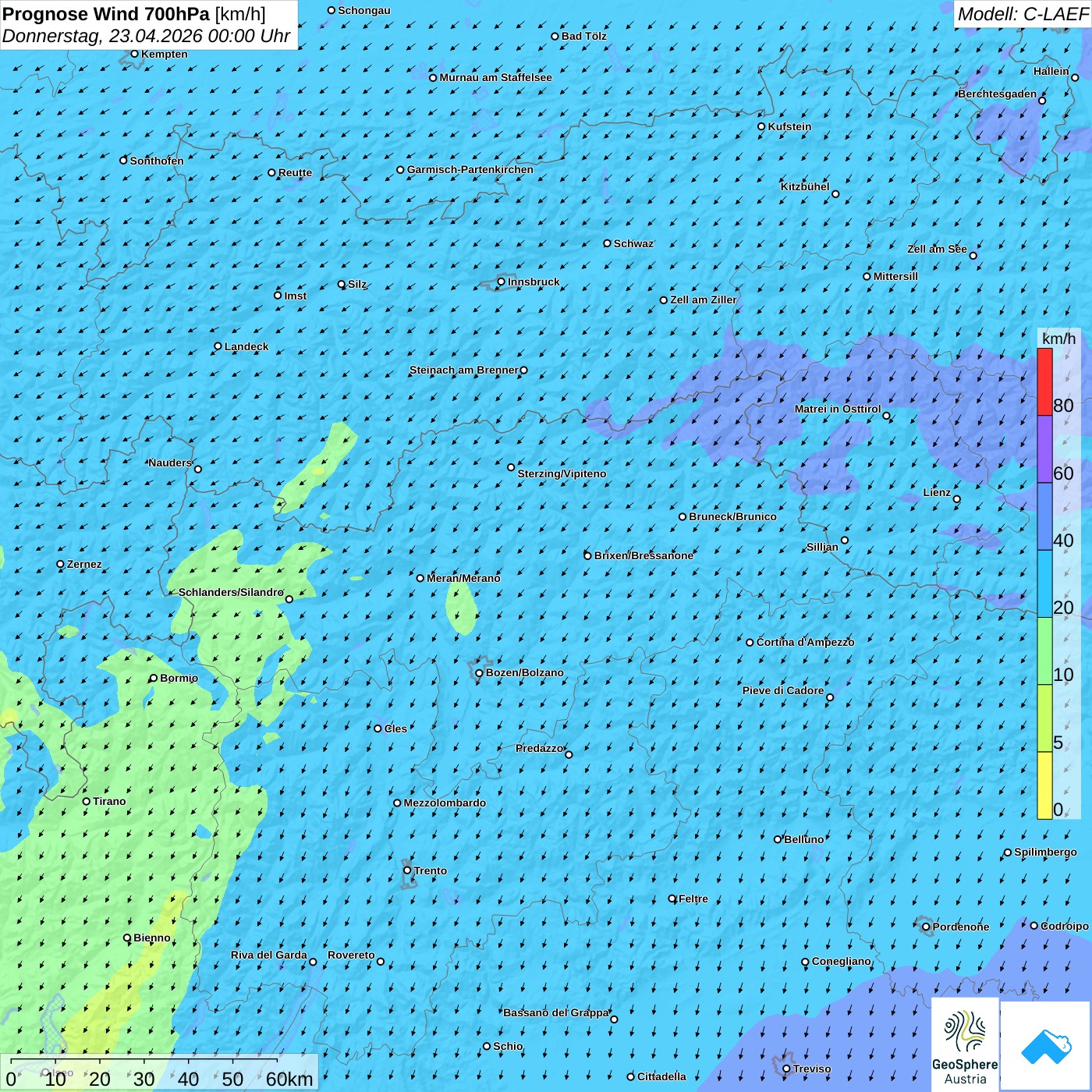Viewport: 1092px width, 1092px height.
Task: Click the GeoSphere Austria logo
Action: [x=965, y=1044]
